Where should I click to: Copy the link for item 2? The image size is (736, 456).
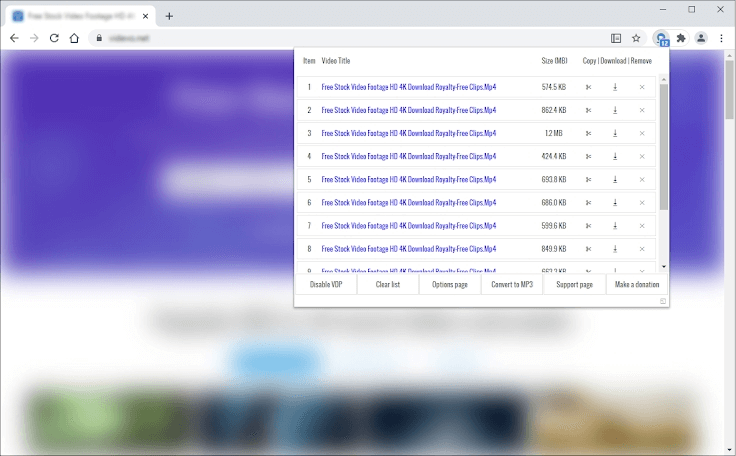(588, 110)
